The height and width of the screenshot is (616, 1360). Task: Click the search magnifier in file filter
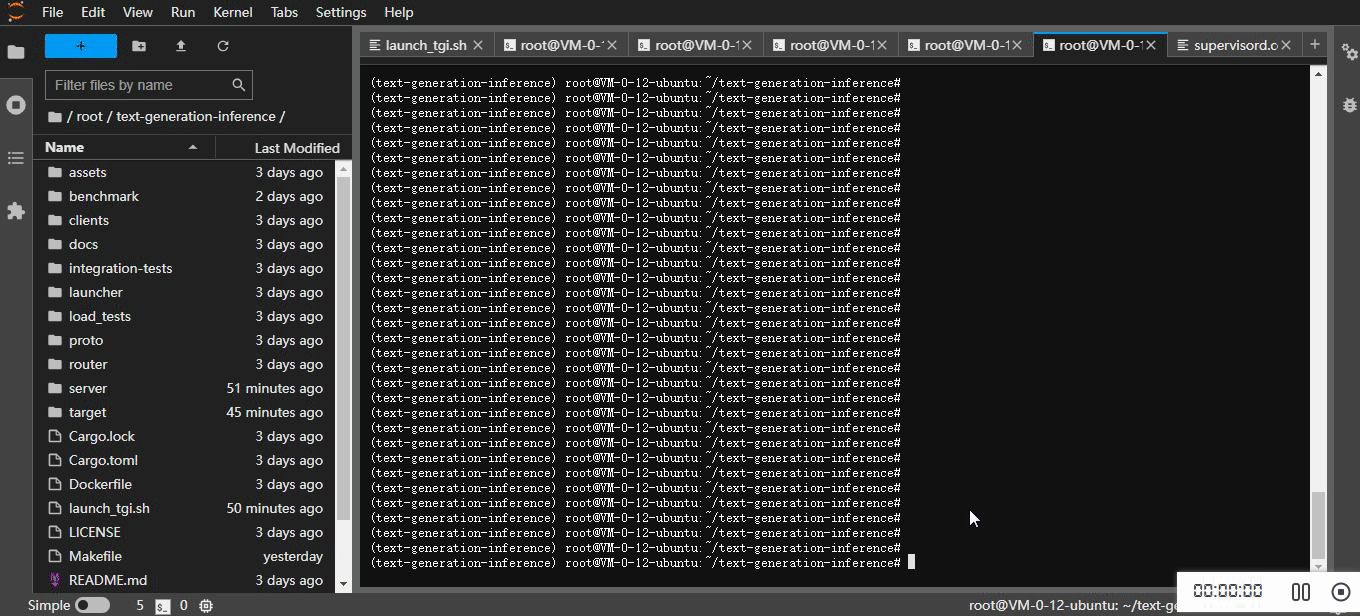pos(238,85)
